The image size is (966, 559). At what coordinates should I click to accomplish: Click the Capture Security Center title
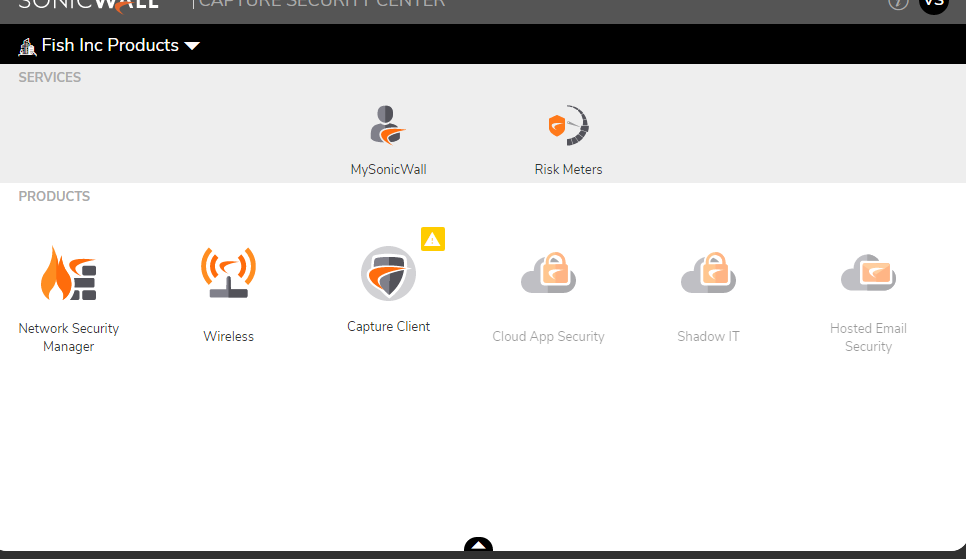[x=322, y=4]
